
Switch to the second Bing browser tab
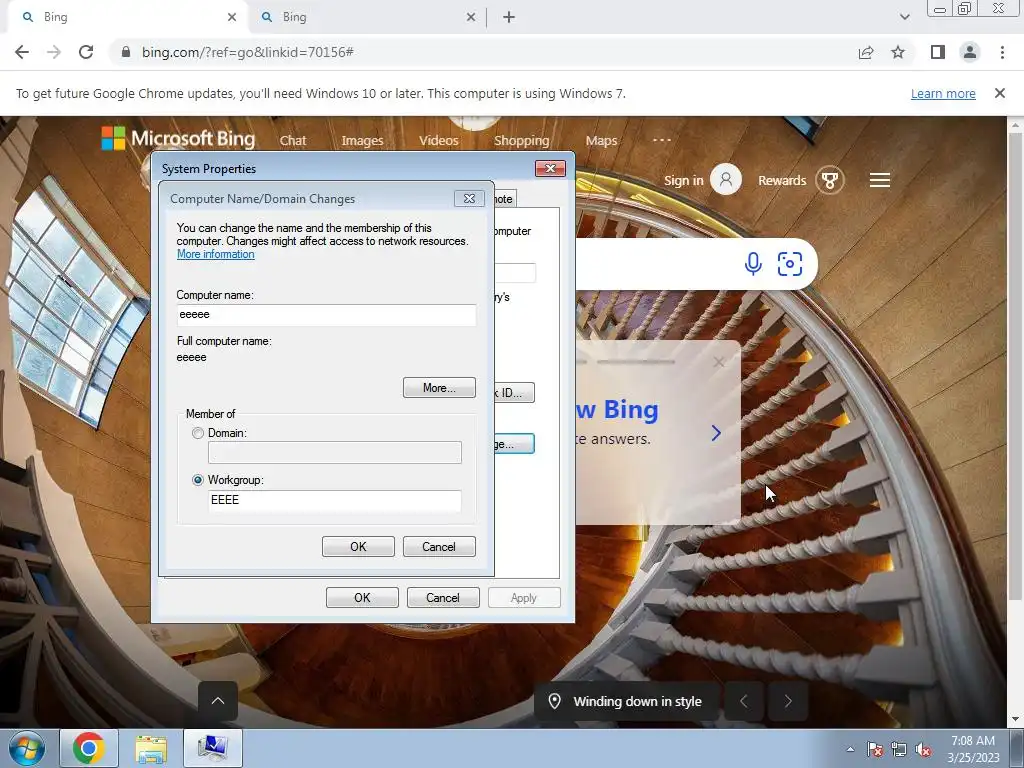(x=368, y=18)
